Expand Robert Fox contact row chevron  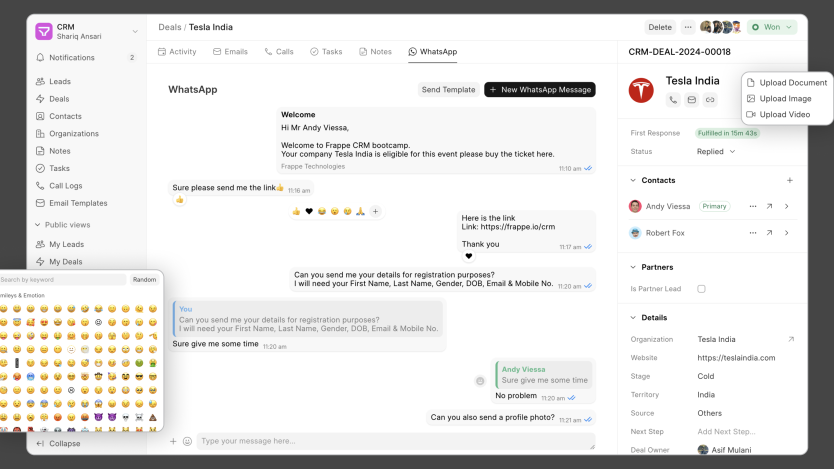point(787,233)
